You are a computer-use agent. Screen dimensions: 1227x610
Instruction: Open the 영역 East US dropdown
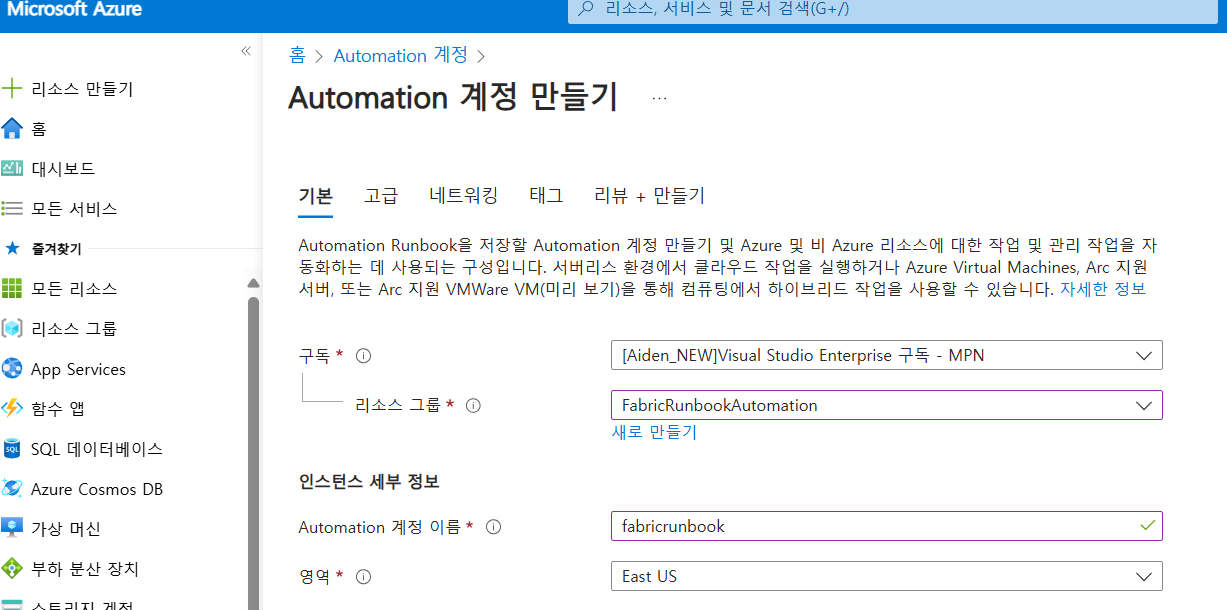[x=886, y=576]
